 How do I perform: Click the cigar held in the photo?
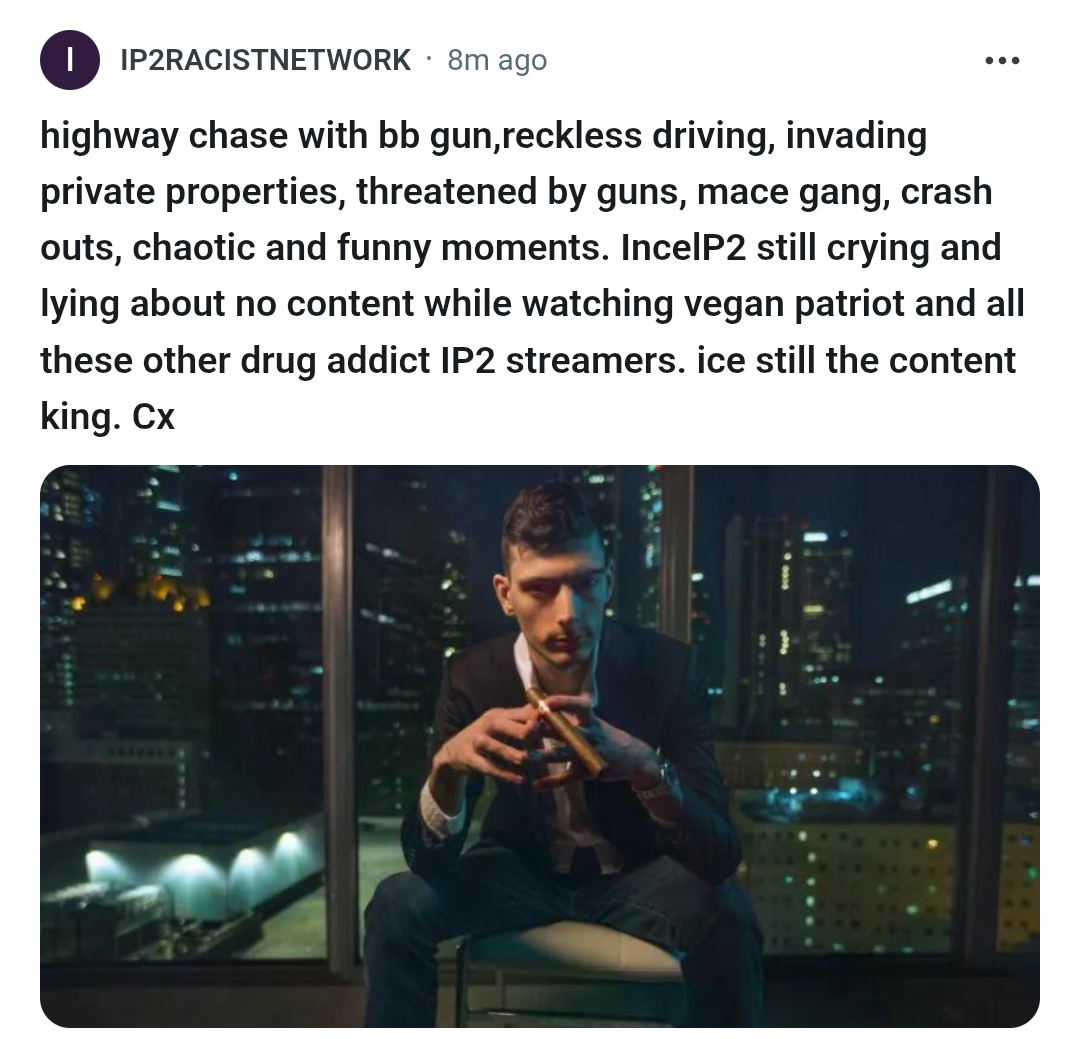(x=565, y=730)
